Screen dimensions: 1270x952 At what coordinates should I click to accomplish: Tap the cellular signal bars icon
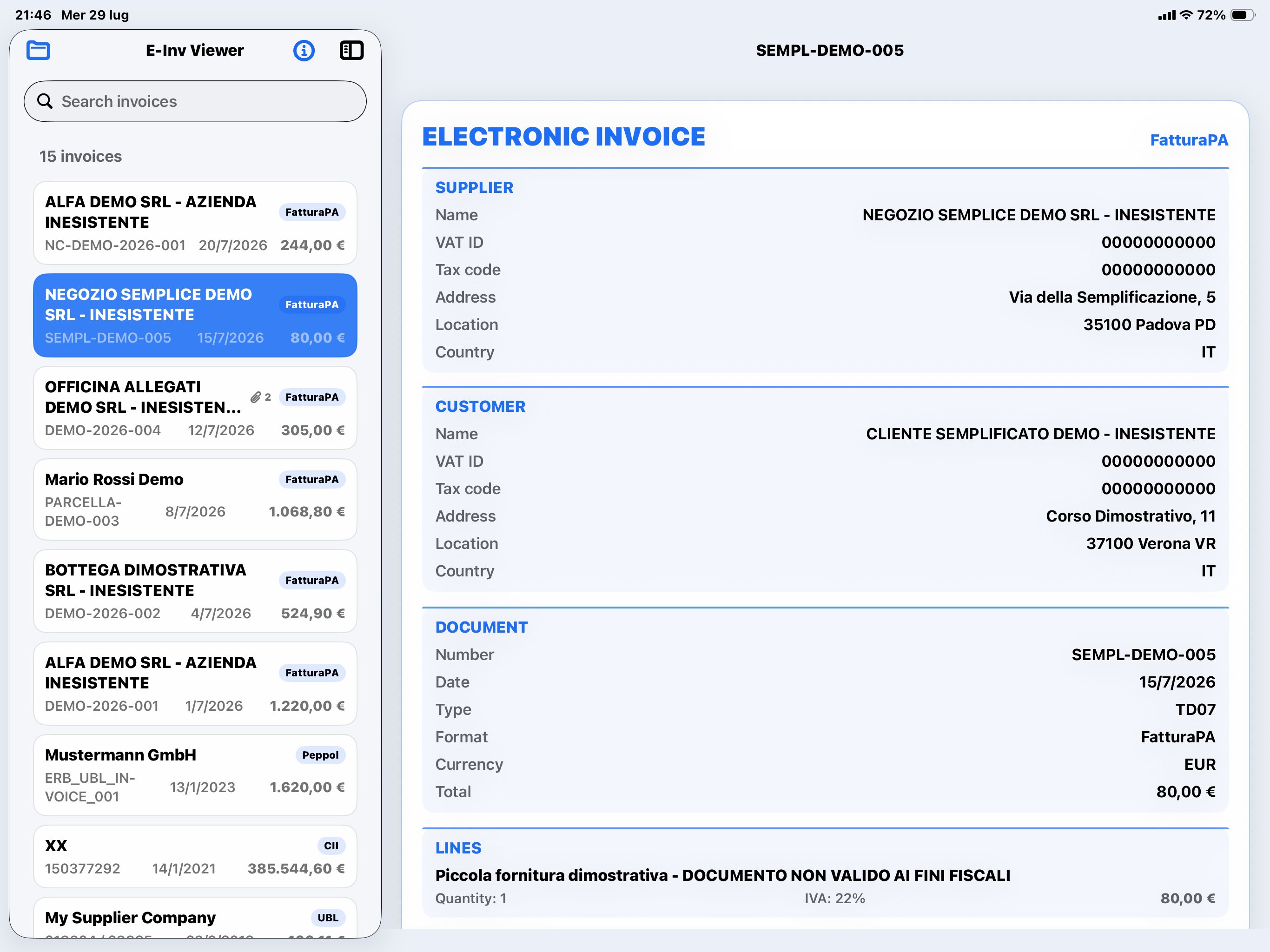[1167, 15]
